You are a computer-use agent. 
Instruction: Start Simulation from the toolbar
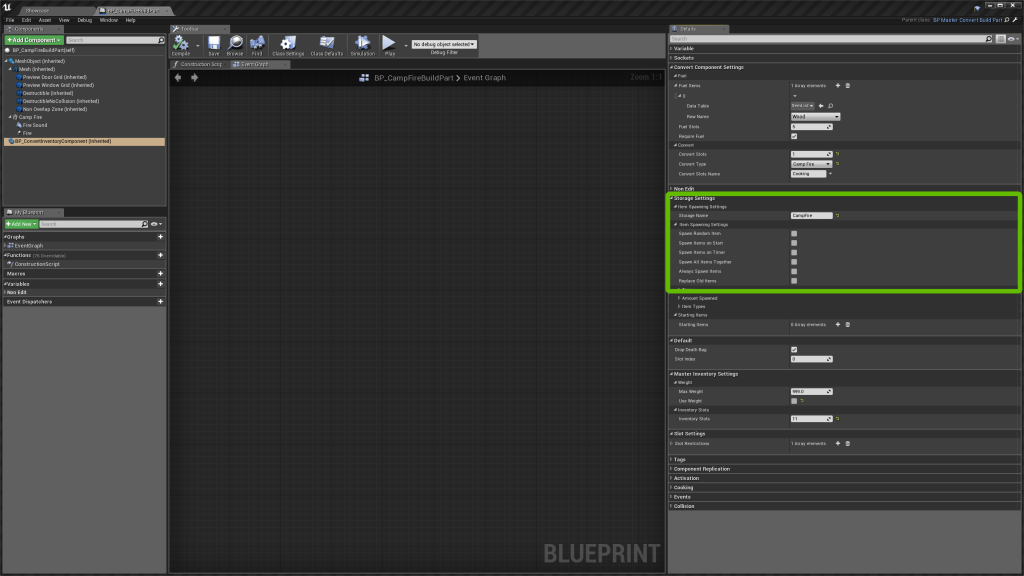point(362,44)
